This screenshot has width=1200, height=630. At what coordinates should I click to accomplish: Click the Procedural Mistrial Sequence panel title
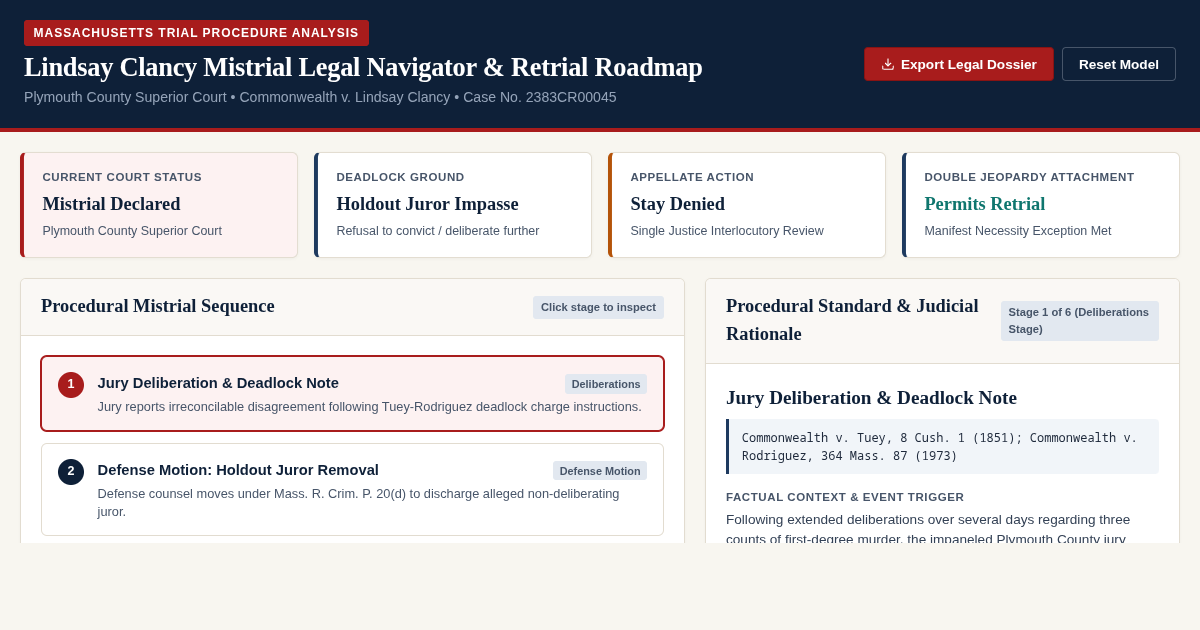pyautogui.click(x=158, y=306)
